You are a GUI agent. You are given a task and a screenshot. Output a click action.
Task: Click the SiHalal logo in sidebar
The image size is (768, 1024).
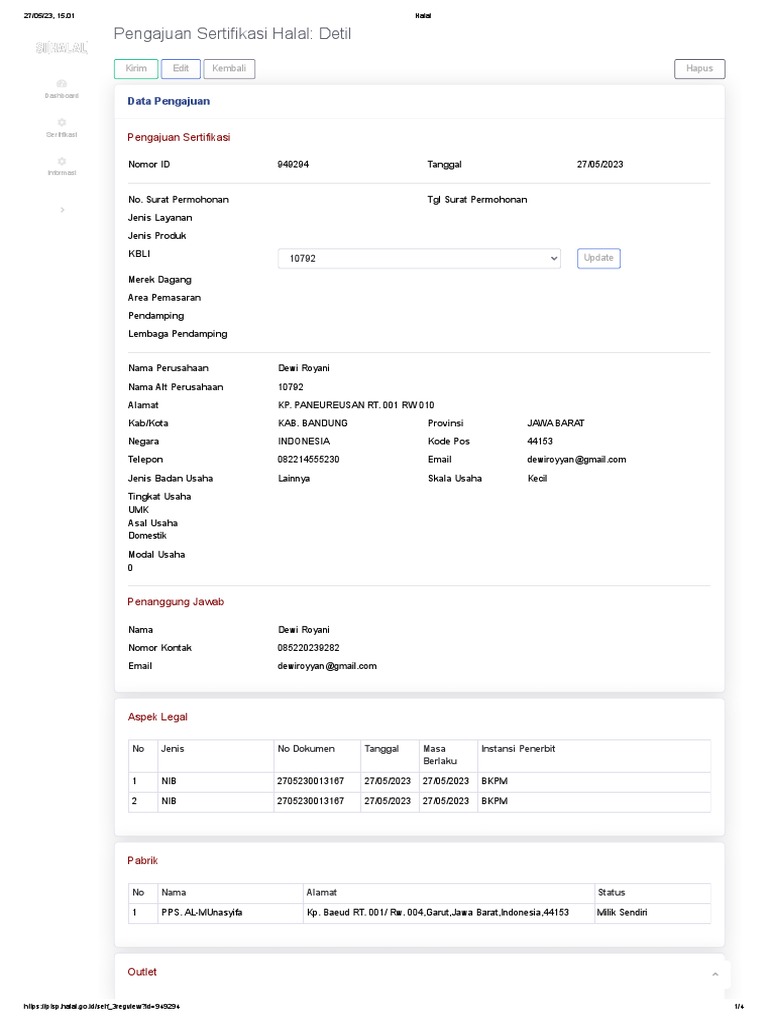[61, 47]
